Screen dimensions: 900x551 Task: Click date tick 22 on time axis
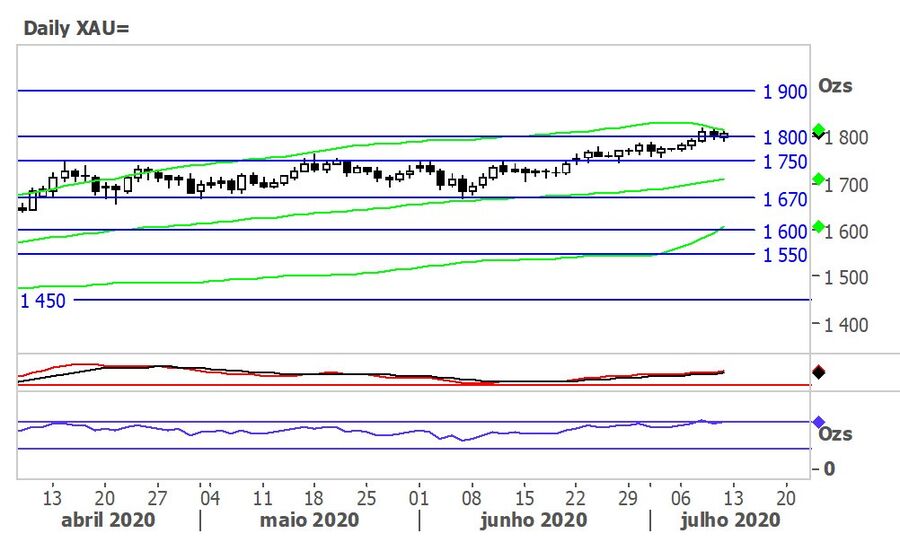[575, 498]
